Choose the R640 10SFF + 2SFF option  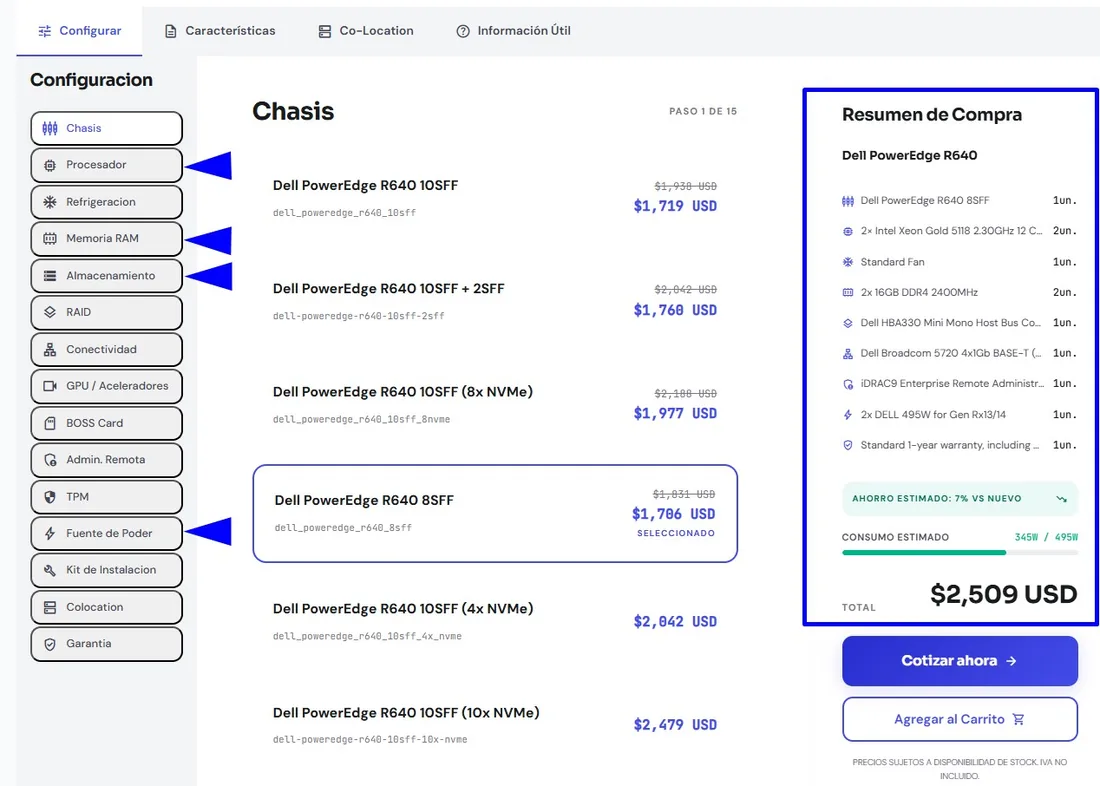pos(495,302)
